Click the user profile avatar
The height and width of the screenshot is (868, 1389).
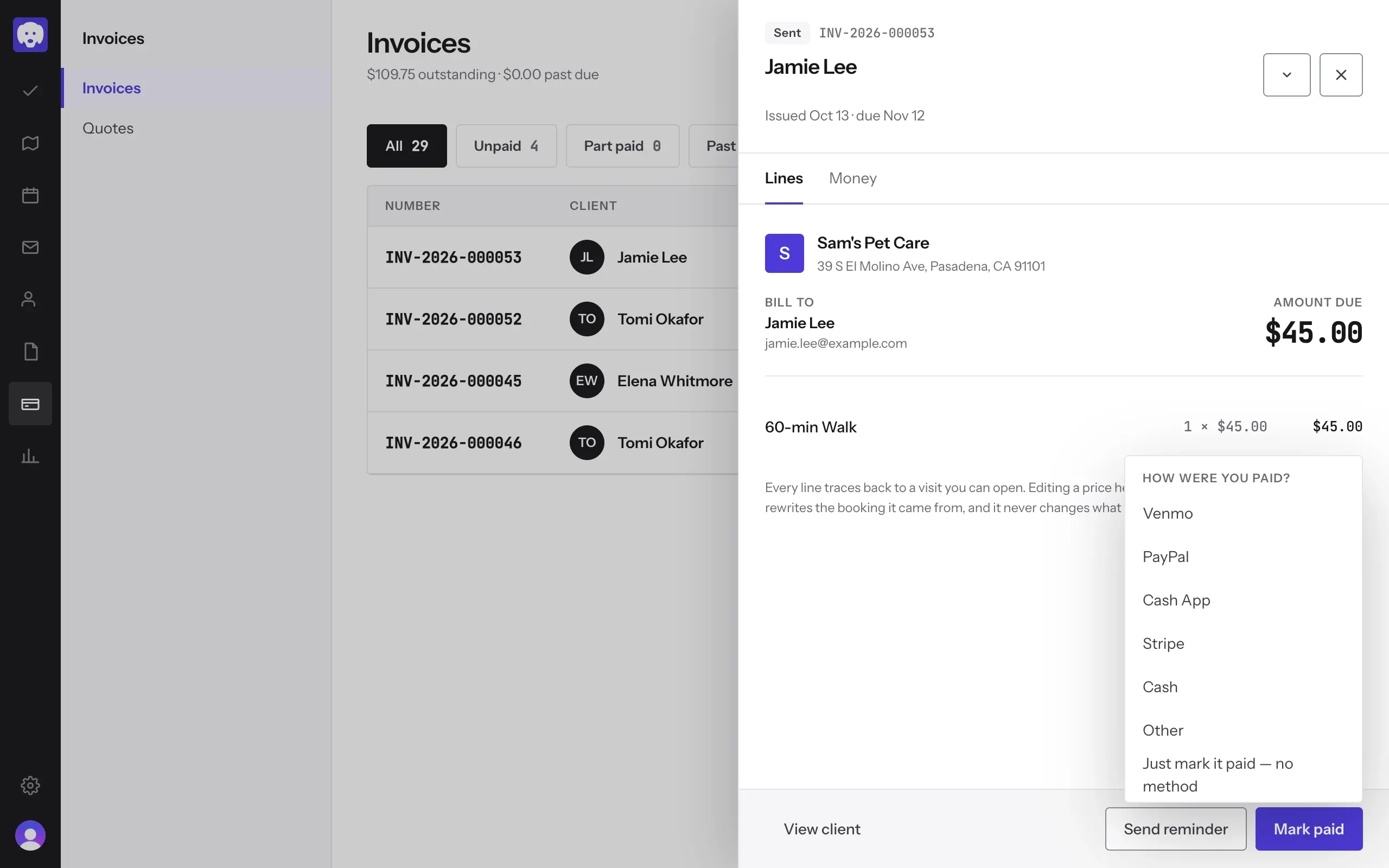(x=30, y=835)
